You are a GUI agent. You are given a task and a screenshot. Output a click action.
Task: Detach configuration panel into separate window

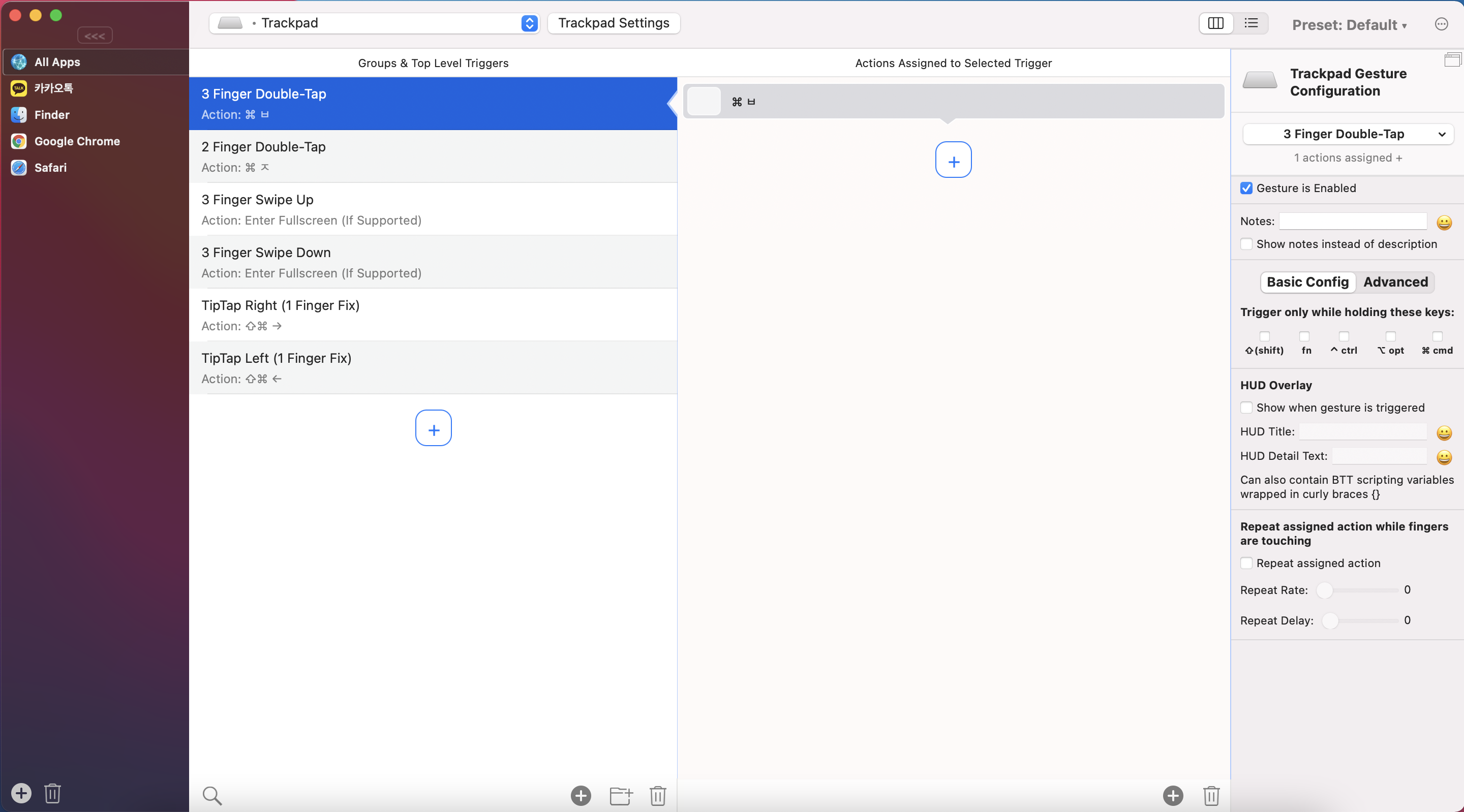pyautogui.click(x=1453, y=59)
